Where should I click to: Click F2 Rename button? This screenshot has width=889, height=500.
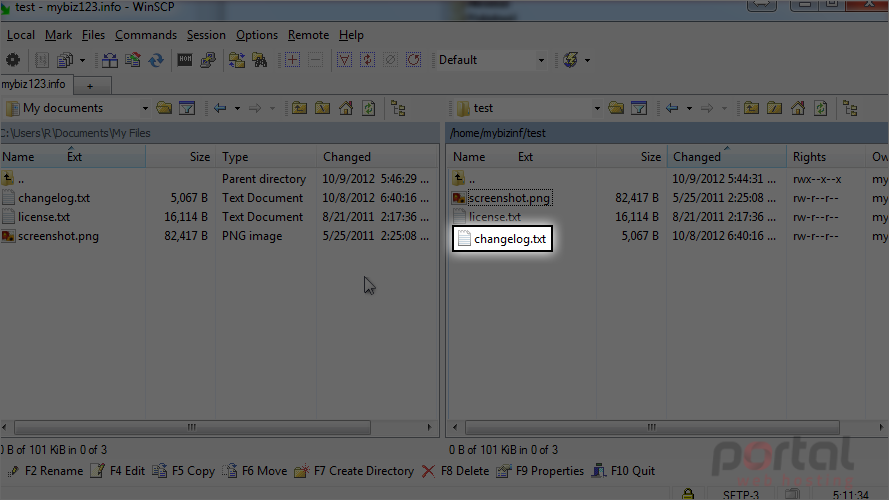pos(45,471)
